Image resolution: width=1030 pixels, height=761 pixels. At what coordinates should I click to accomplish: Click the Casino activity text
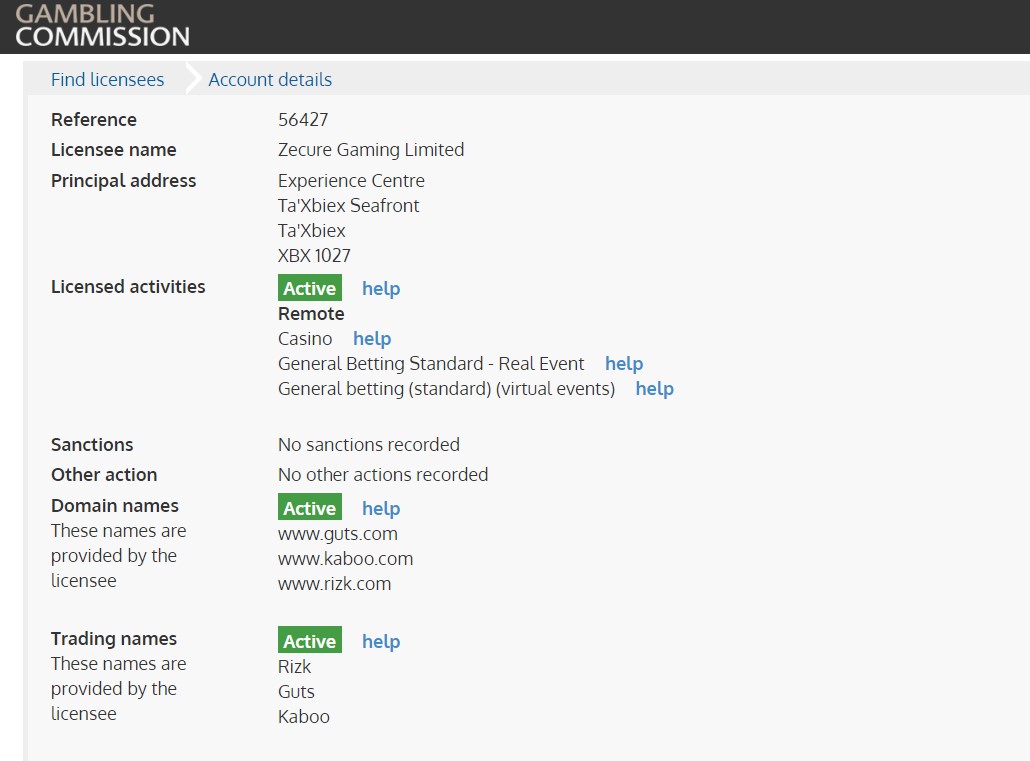pyautogui.click(x=305, y=338)
